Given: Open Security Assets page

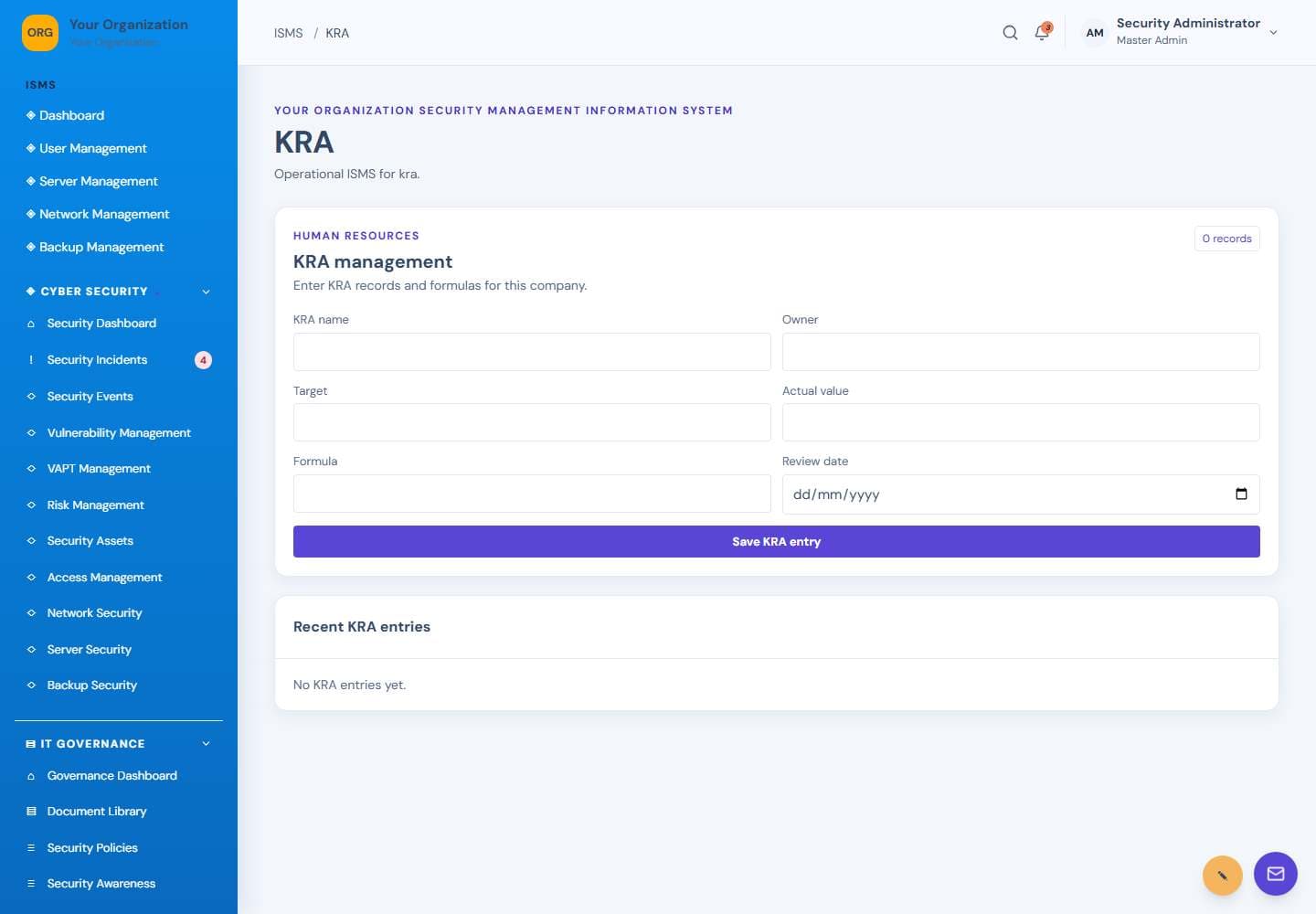Looking at the screenshot, I should 90,541.
